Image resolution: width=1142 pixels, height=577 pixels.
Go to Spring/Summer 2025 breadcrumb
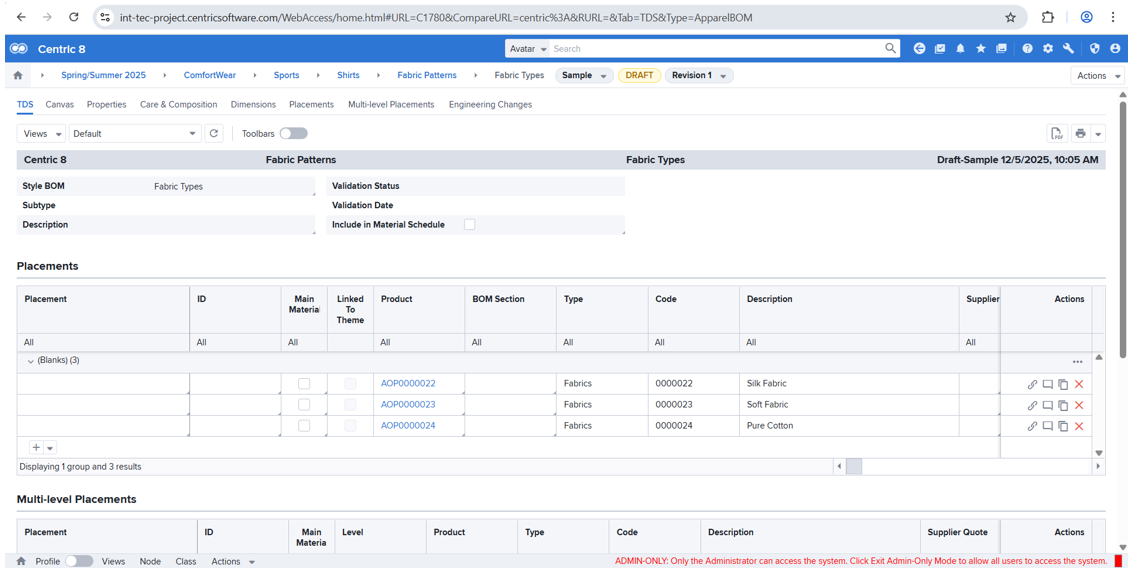coord(103,75)
